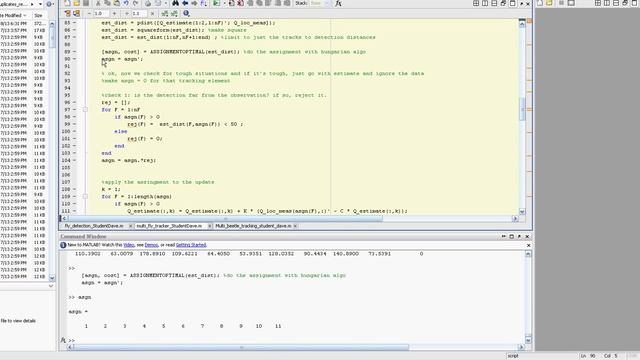
Task: Minimize the Command Window panel
Action: [504, 236]
